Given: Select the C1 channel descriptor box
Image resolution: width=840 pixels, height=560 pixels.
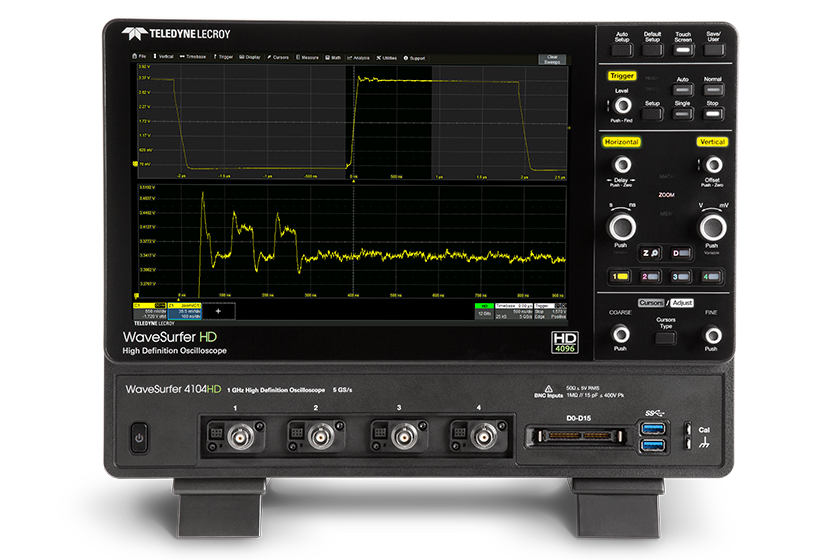Looking at the screenshot, I should point(149,311).
